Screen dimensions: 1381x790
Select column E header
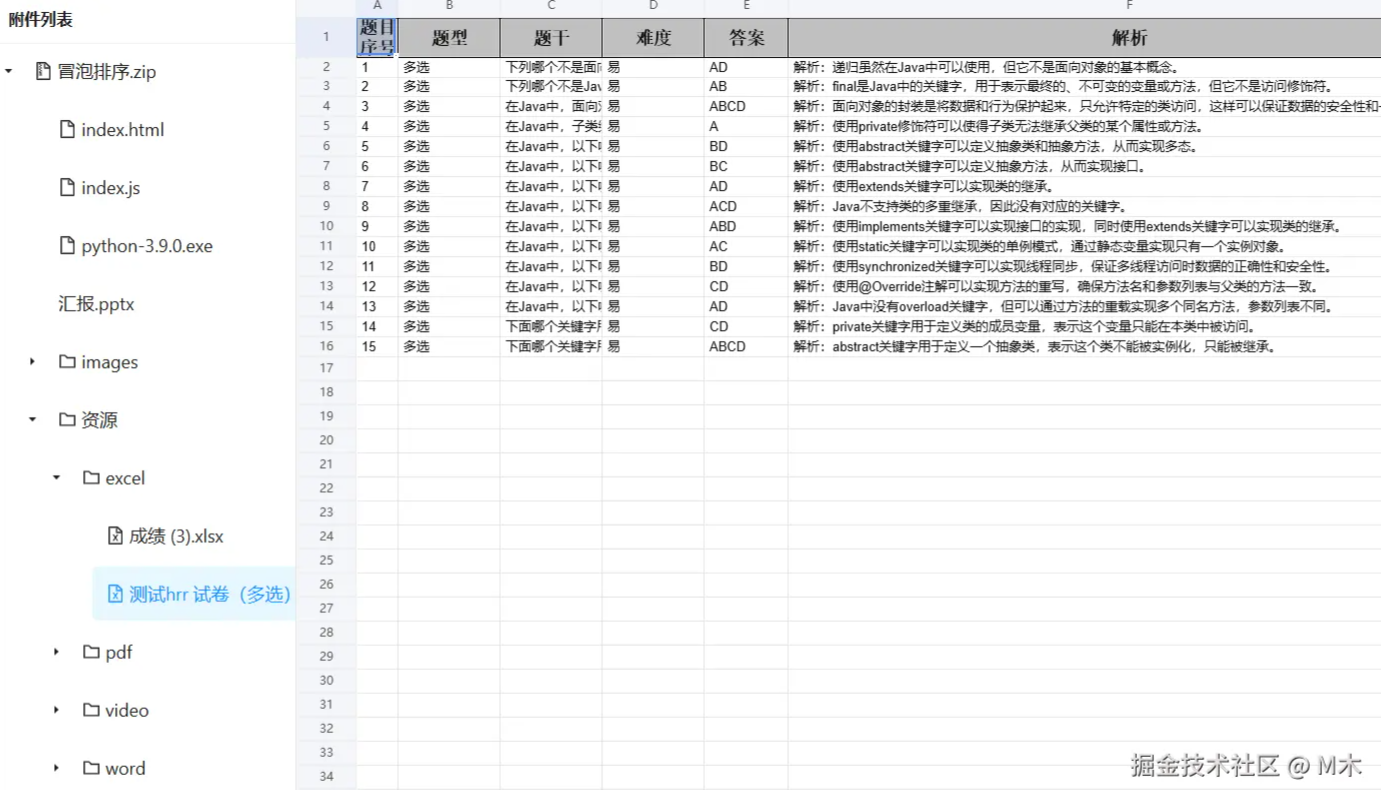746,6
